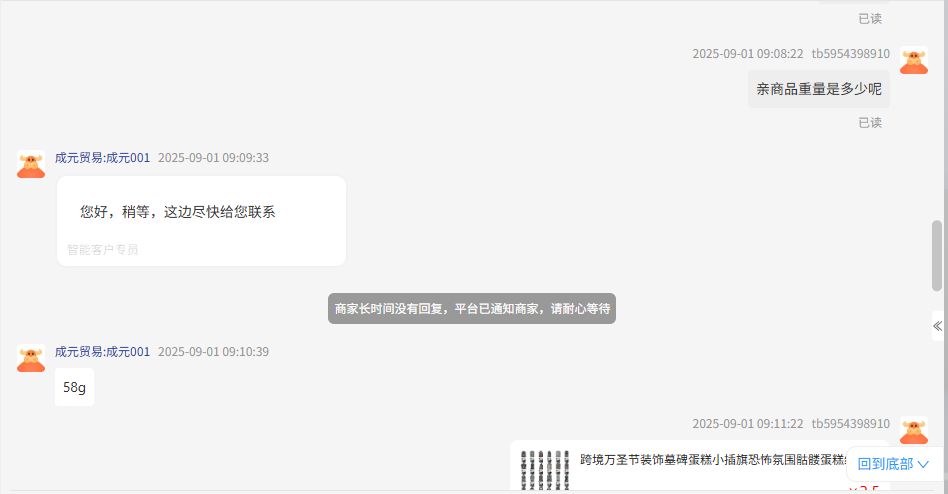This screenshot has height=494, width=948.
Task: Click seller avatar beside 09:09:33 message
Action: pos(31,164)
